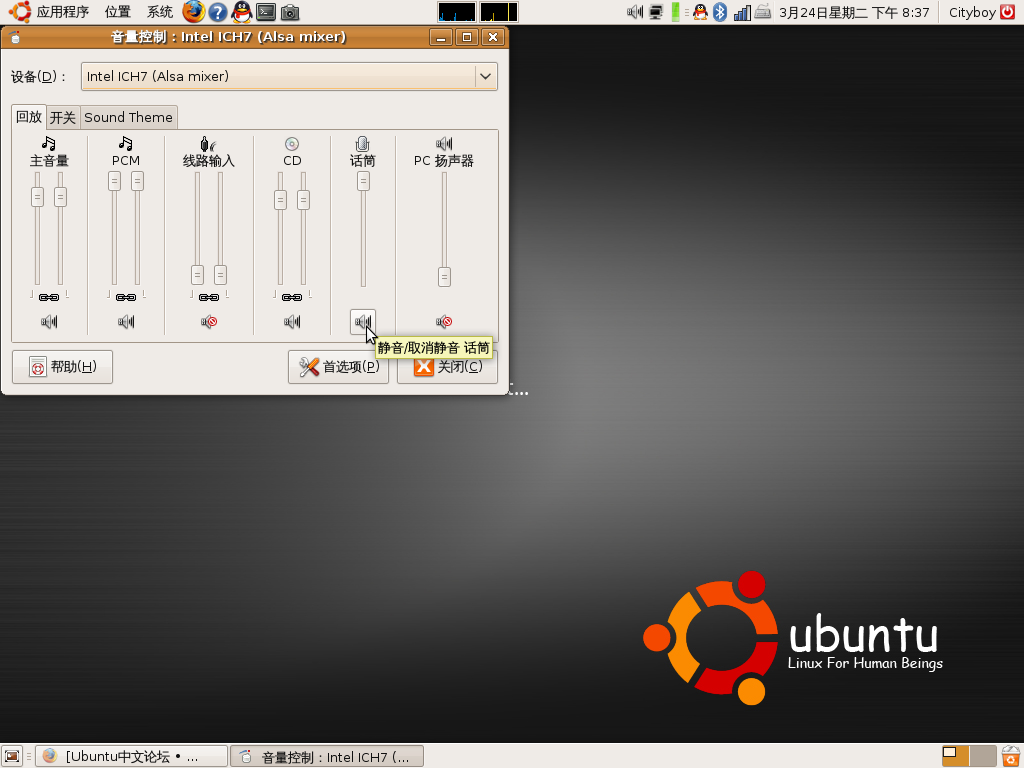
Task: Open the 设备 device dropdown
Action: [289, 76]
